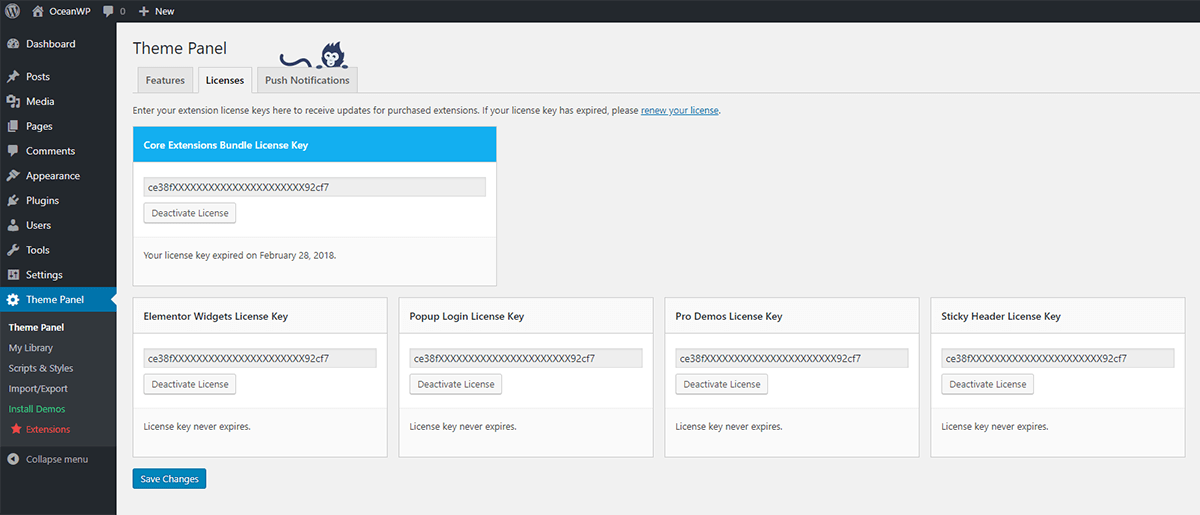Deactivate the Core Extensions Bundle license

(190, 213)
